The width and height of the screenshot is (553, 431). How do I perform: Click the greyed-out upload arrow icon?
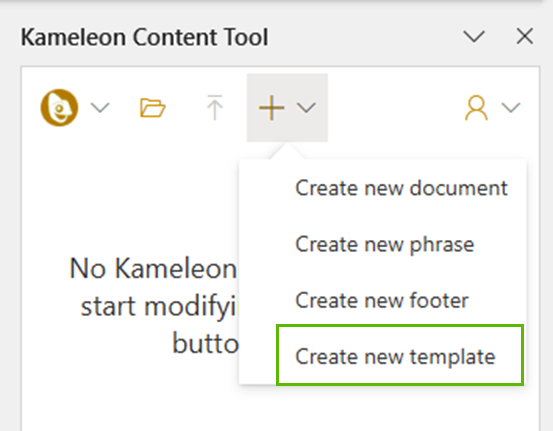[x=214, y=107]
